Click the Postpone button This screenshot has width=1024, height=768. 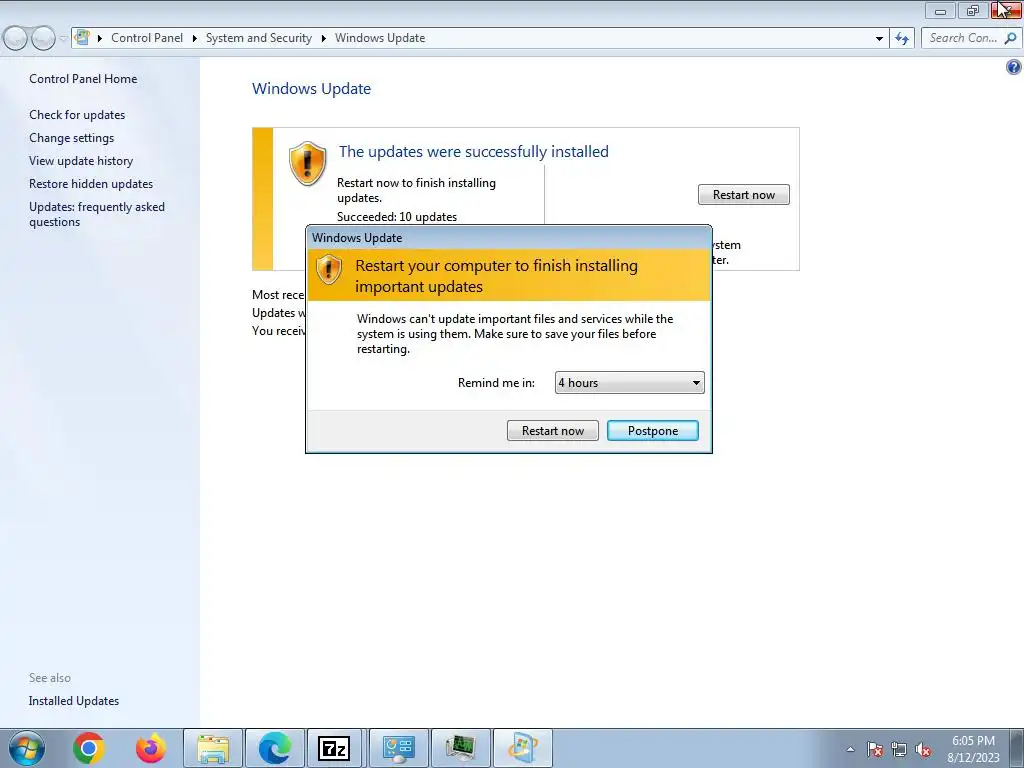pyautogui.click(x=652, y=430)
